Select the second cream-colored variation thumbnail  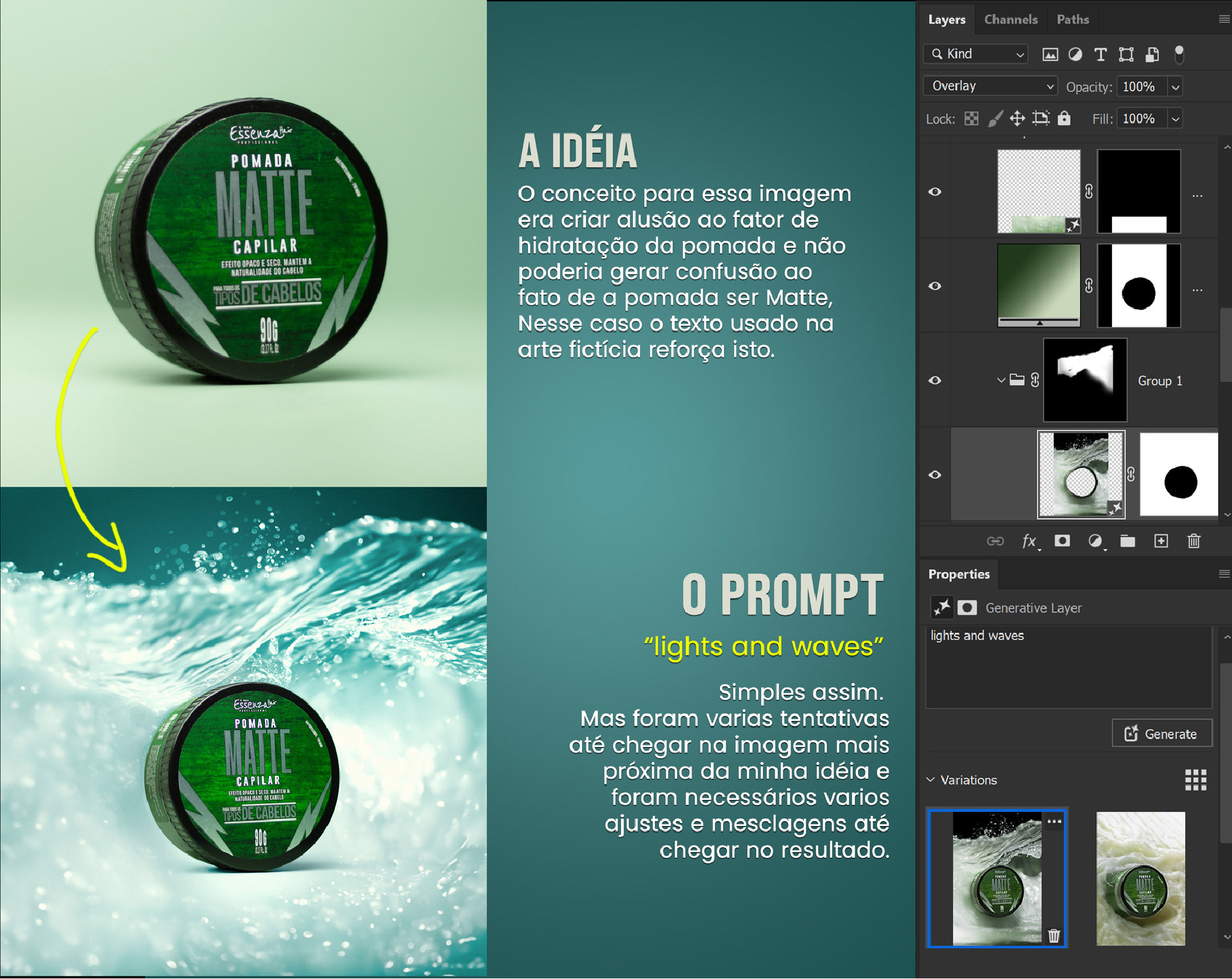point(1140,878)
